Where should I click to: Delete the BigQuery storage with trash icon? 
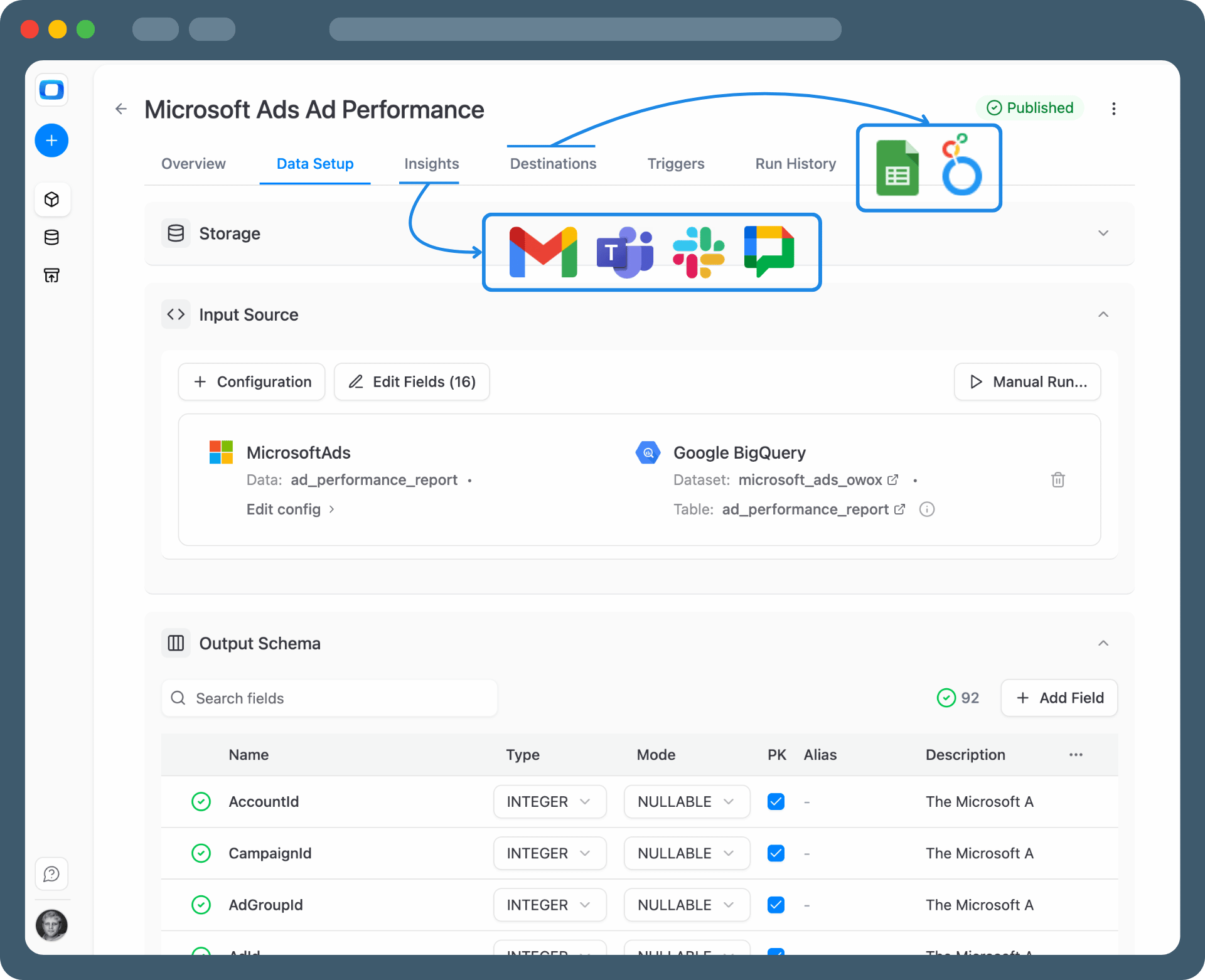tap(1058, 480)
